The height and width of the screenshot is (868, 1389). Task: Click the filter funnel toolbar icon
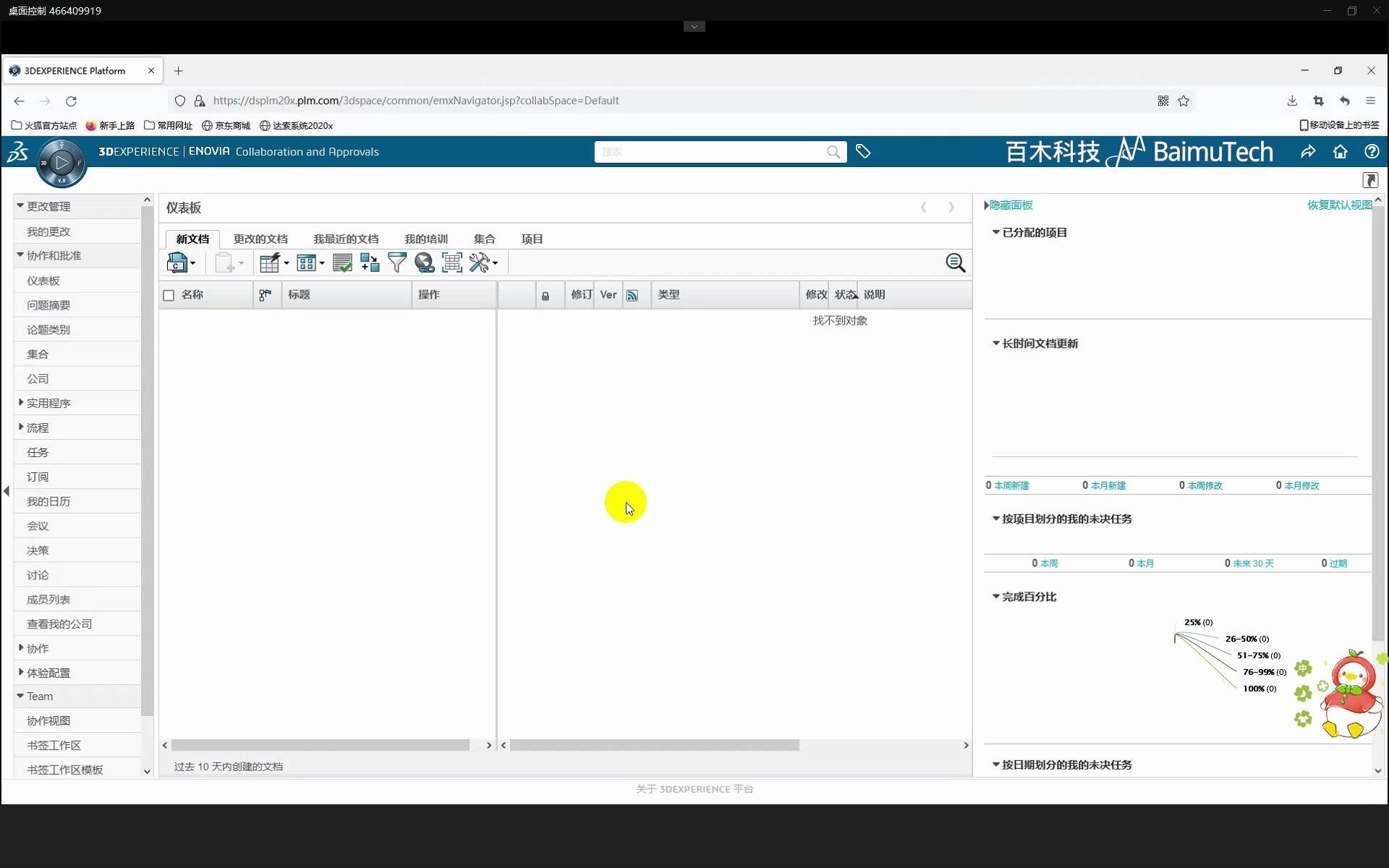point(396,263)
